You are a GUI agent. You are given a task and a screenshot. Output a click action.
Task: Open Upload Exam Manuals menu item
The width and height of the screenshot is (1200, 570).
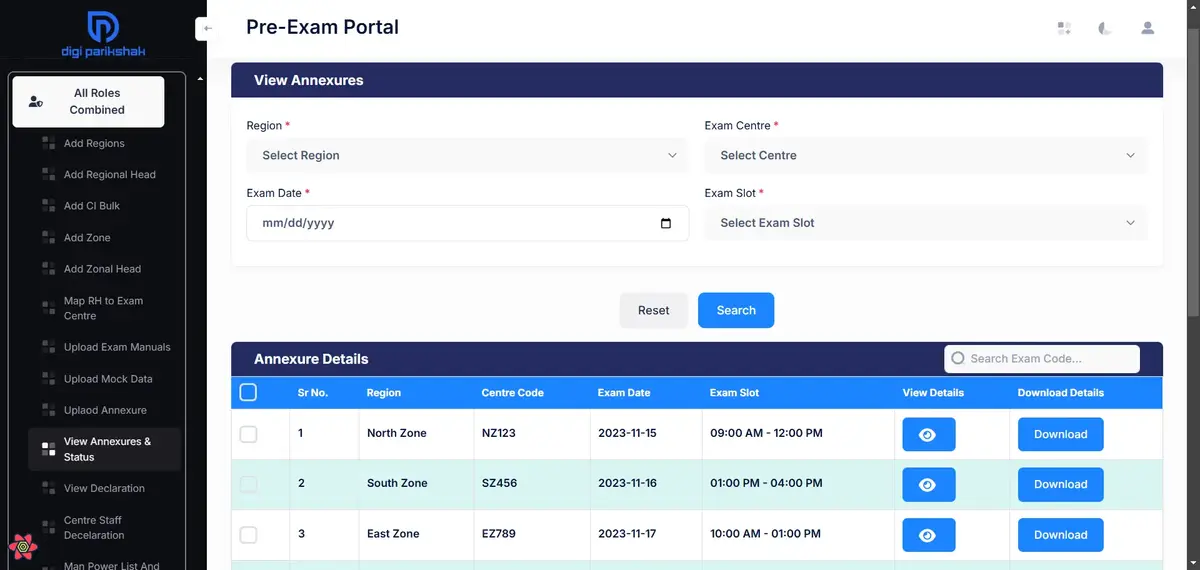tap(117, 347)
